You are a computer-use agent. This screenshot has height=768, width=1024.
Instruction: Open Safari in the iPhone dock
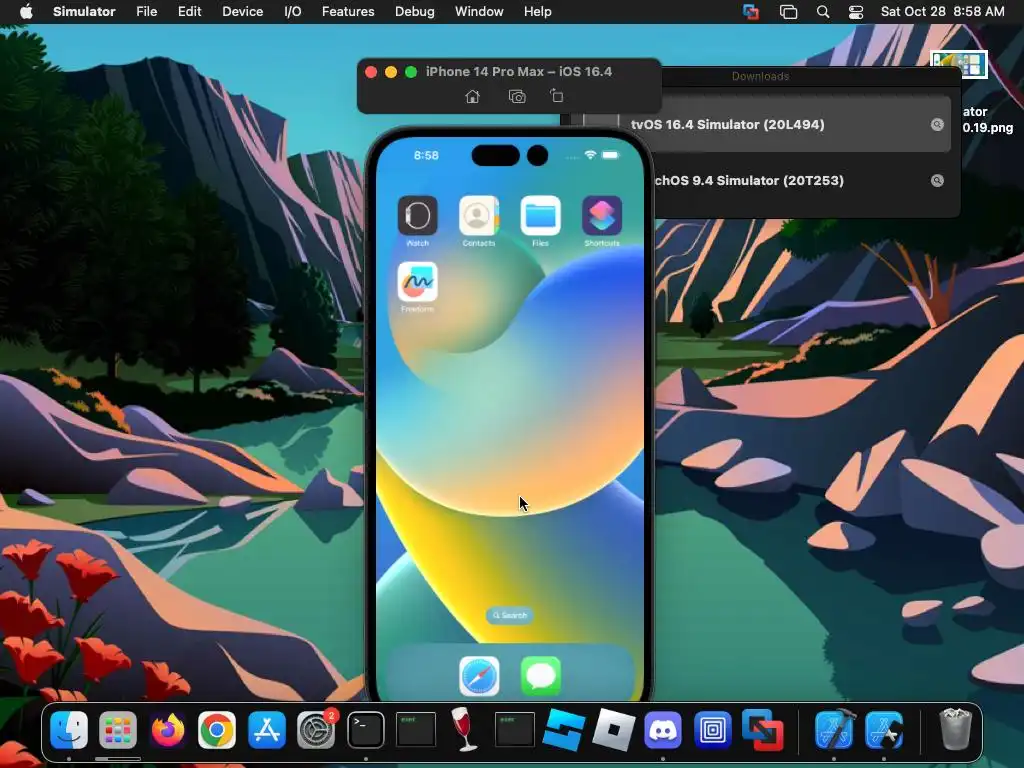click(479, 676)
